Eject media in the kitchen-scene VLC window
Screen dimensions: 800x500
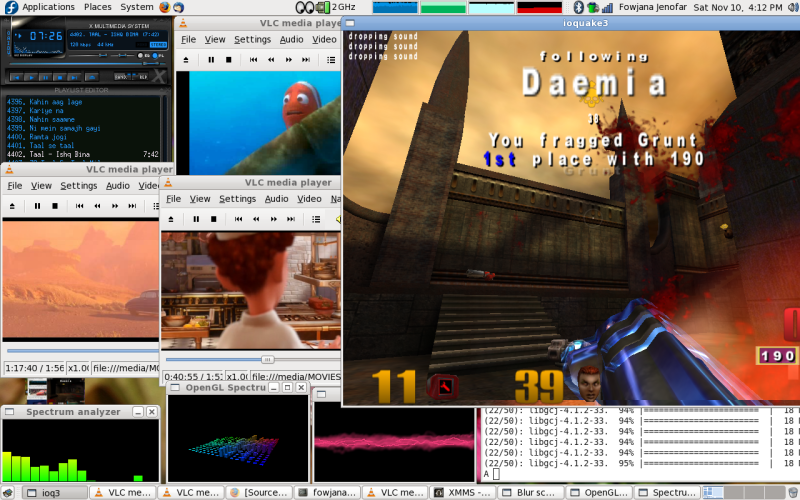click(171, 219)
